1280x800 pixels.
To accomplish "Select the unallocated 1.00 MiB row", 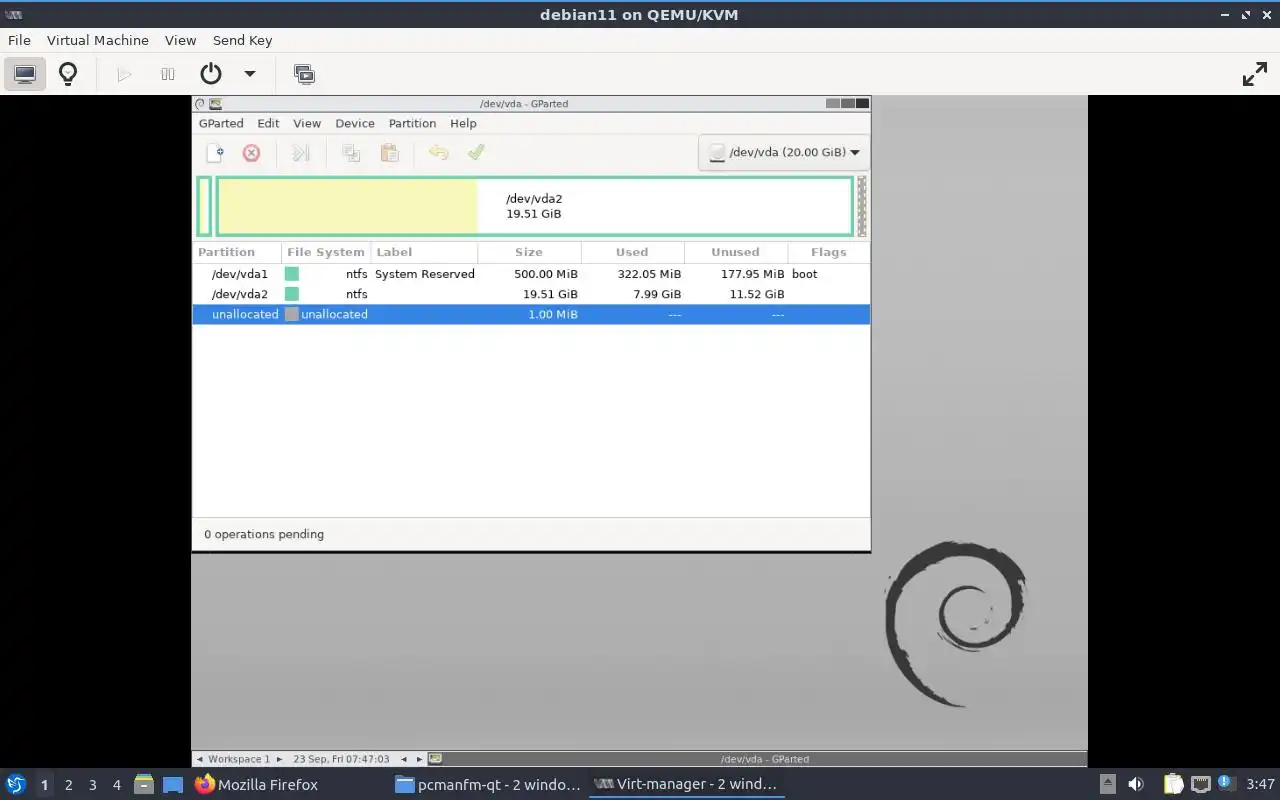I will click(531, 314).
